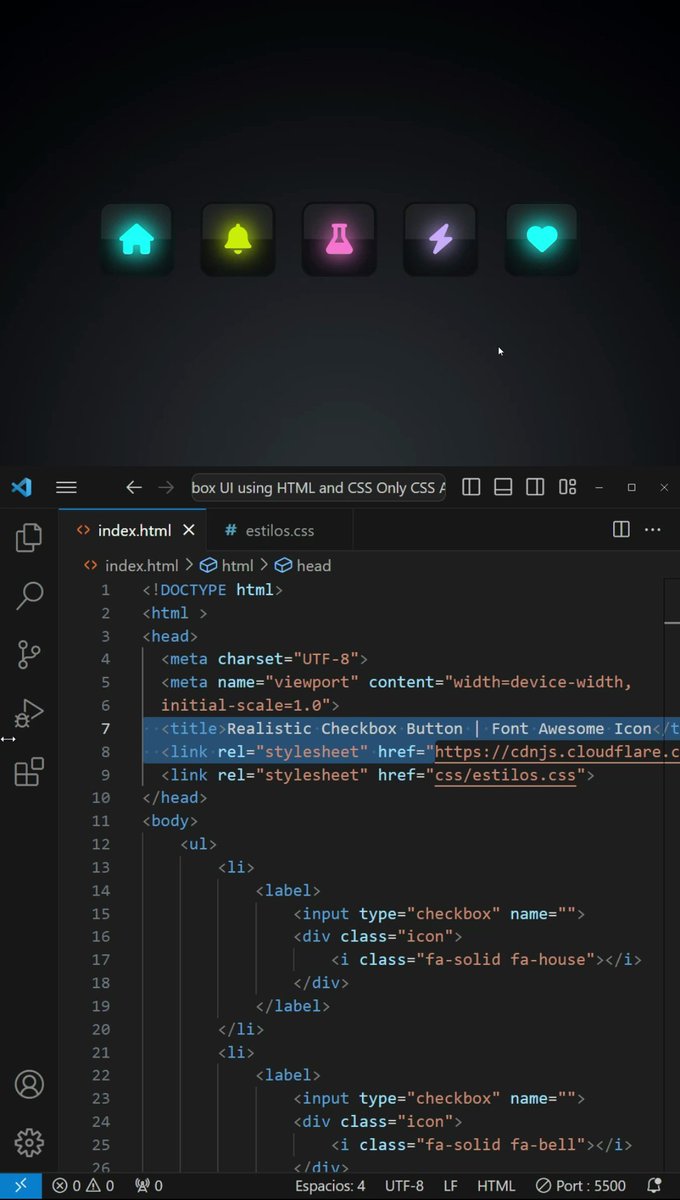
Task: Toggle the glowing home icon button
Action: (136, 240)
